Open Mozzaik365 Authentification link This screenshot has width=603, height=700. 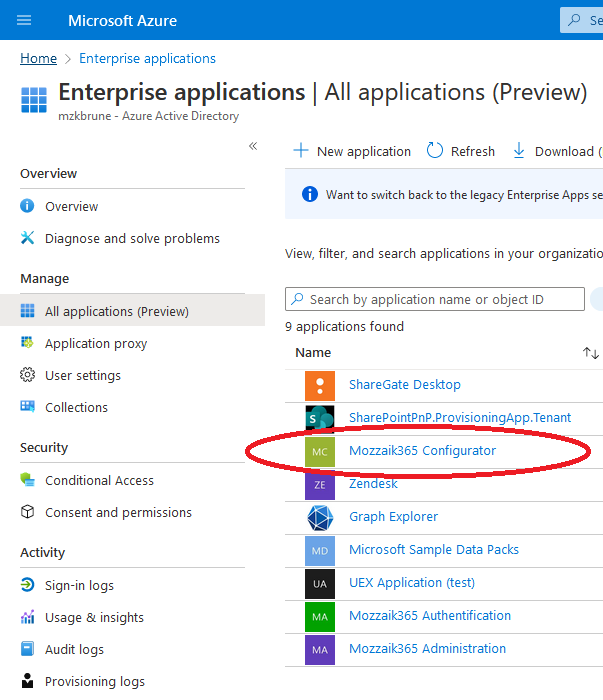point(430,616)
